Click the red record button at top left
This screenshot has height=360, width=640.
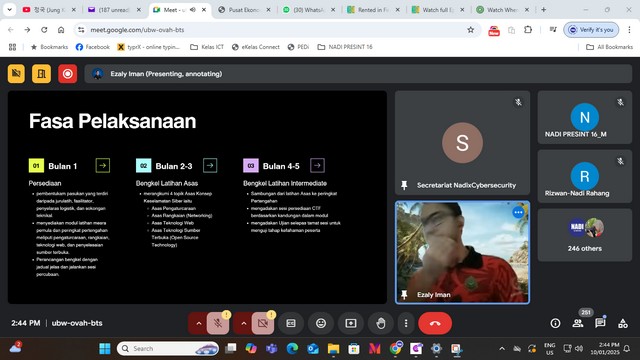pos(67,74)
